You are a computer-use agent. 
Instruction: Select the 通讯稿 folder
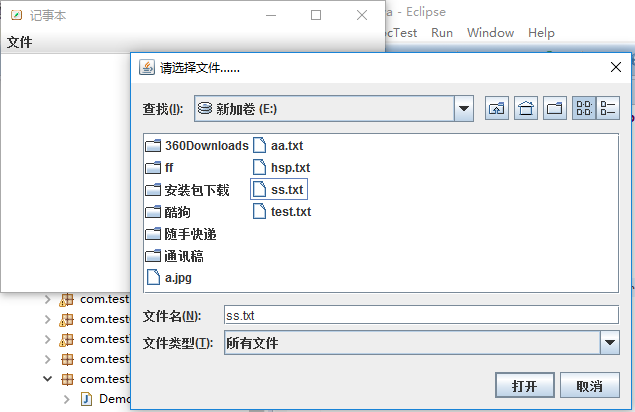[174, 256]
